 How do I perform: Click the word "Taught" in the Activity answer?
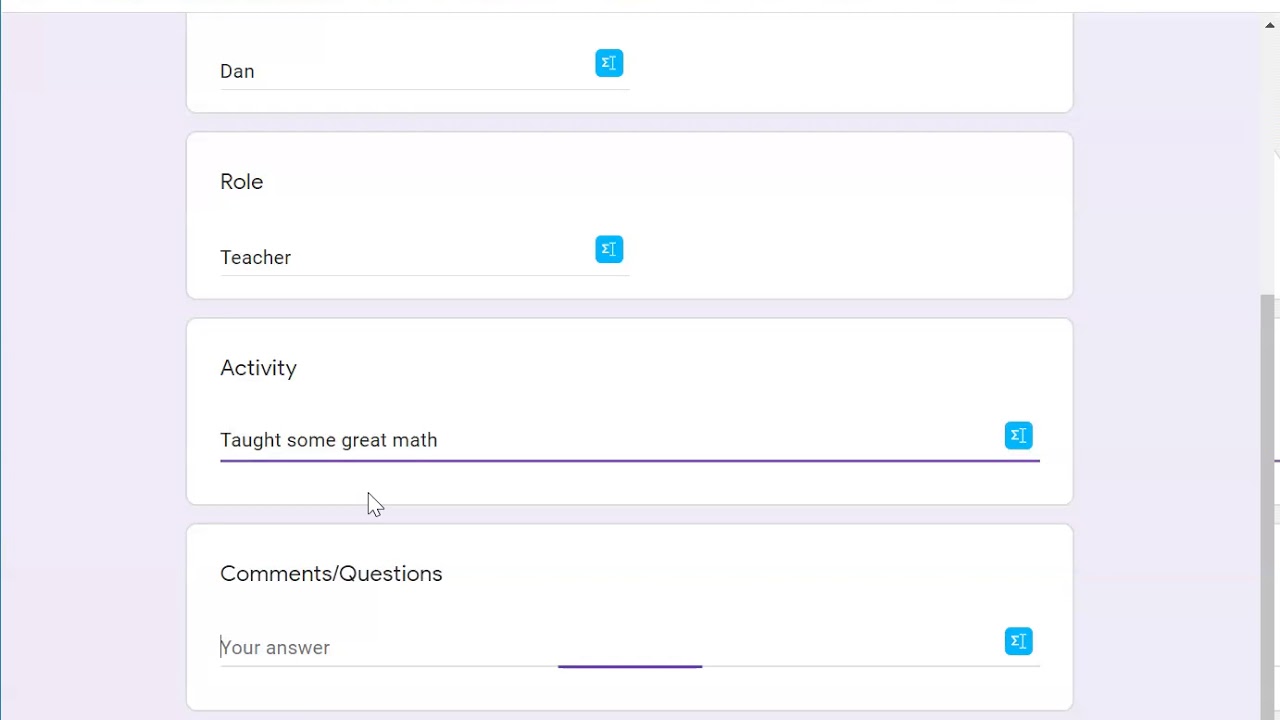250,440
